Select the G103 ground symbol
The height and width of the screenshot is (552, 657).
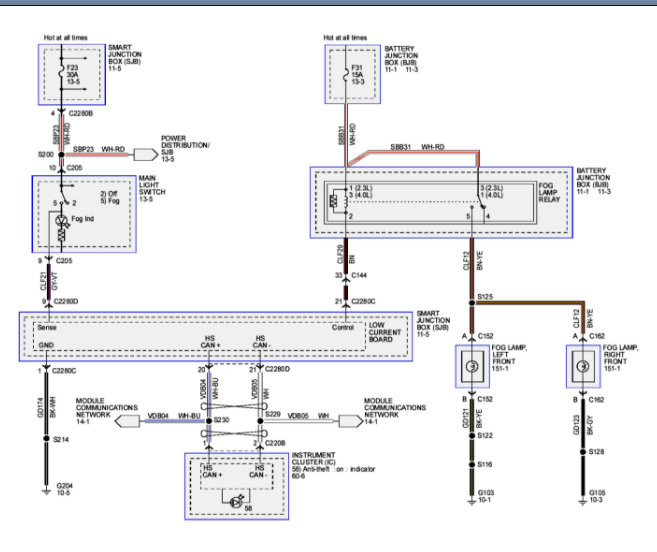click(x=472, y=490)
